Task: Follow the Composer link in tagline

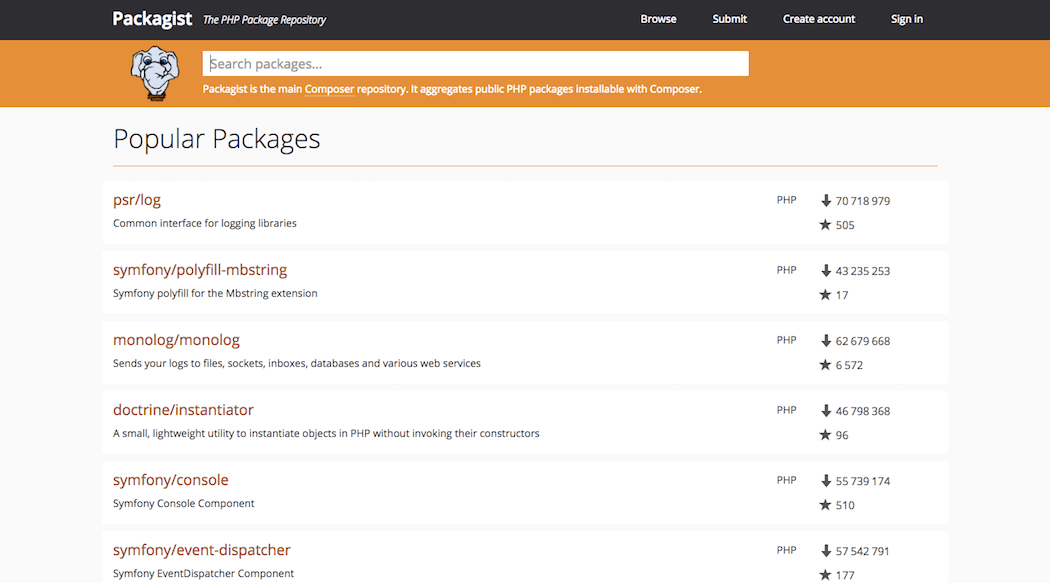Action: 329,89
